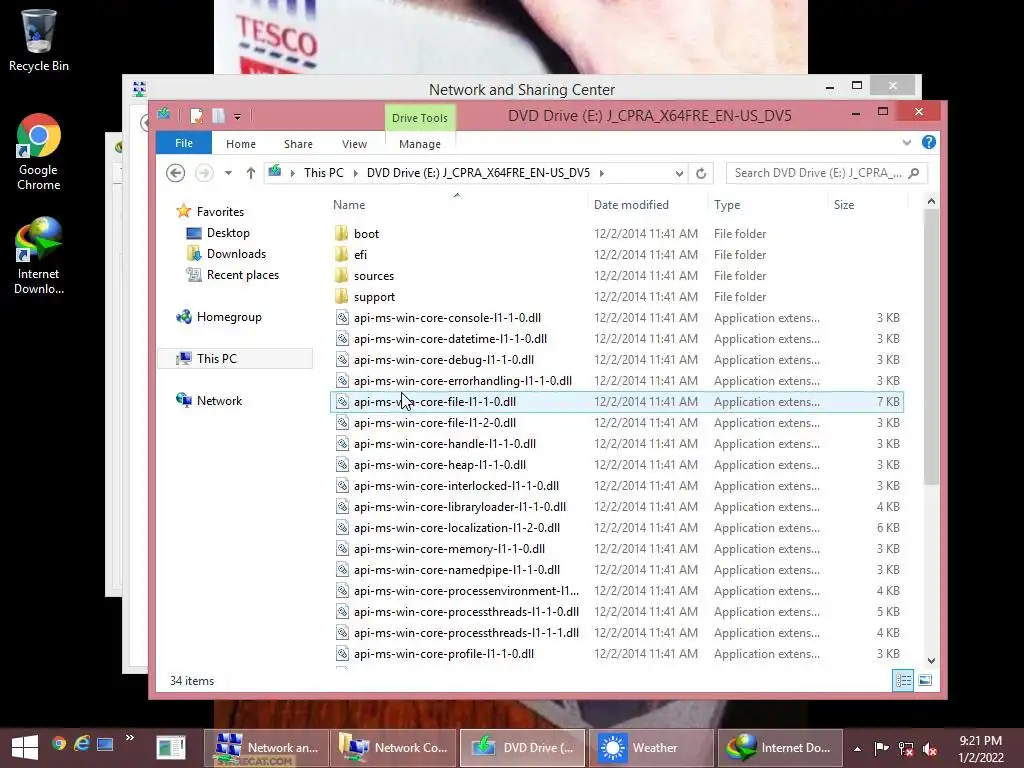Image resolution: width=1024 pixels, height=768 pixels.
Task: Select api-ms-win-core-console-l1-1-0.dll file
Action: [617, 318]
